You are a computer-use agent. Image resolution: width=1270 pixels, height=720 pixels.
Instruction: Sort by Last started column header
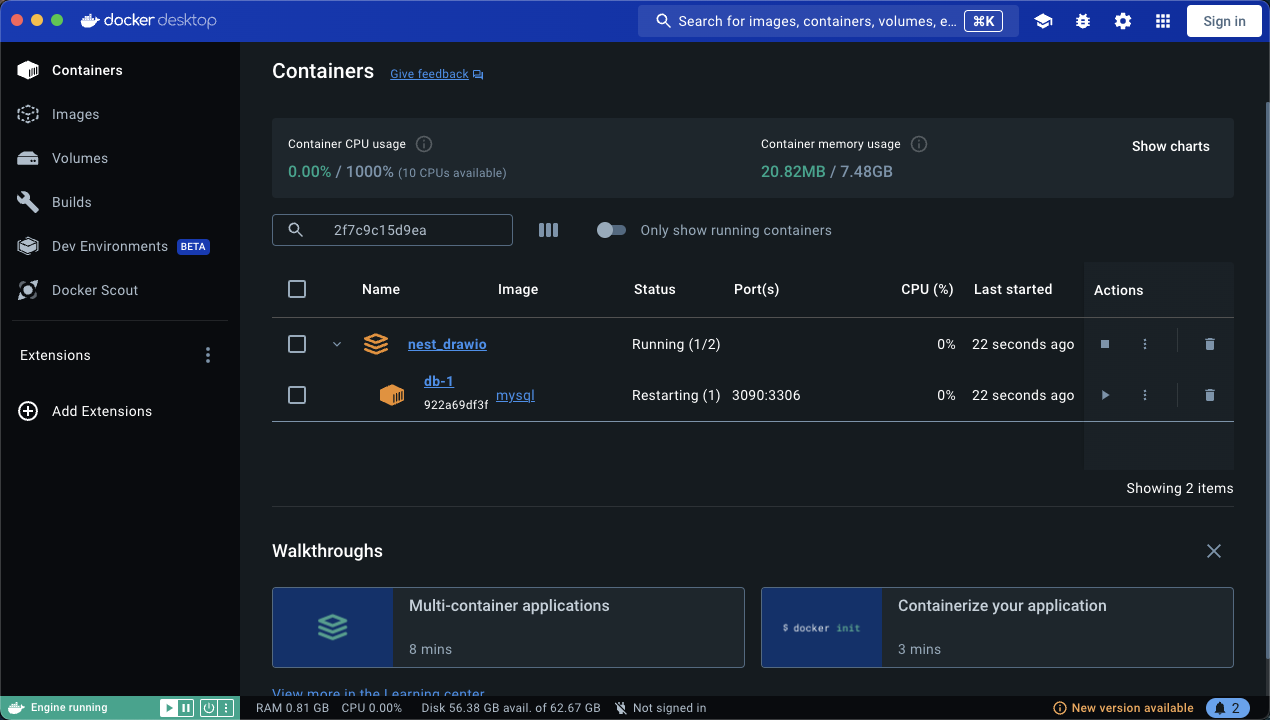coord(1013,289)
